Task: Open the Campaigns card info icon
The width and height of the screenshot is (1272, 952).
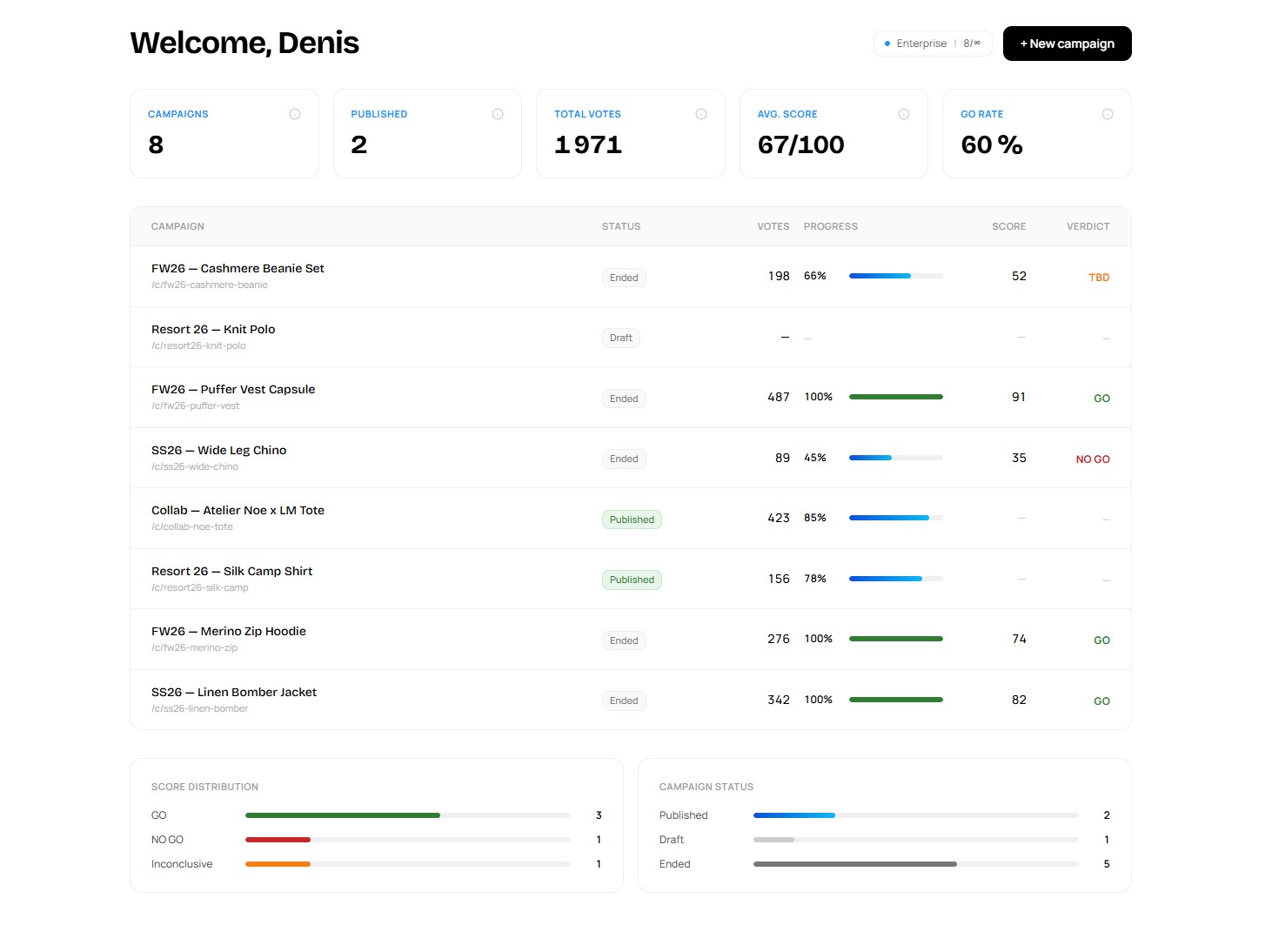Action: pyautogui.click(x=294, y=113)
